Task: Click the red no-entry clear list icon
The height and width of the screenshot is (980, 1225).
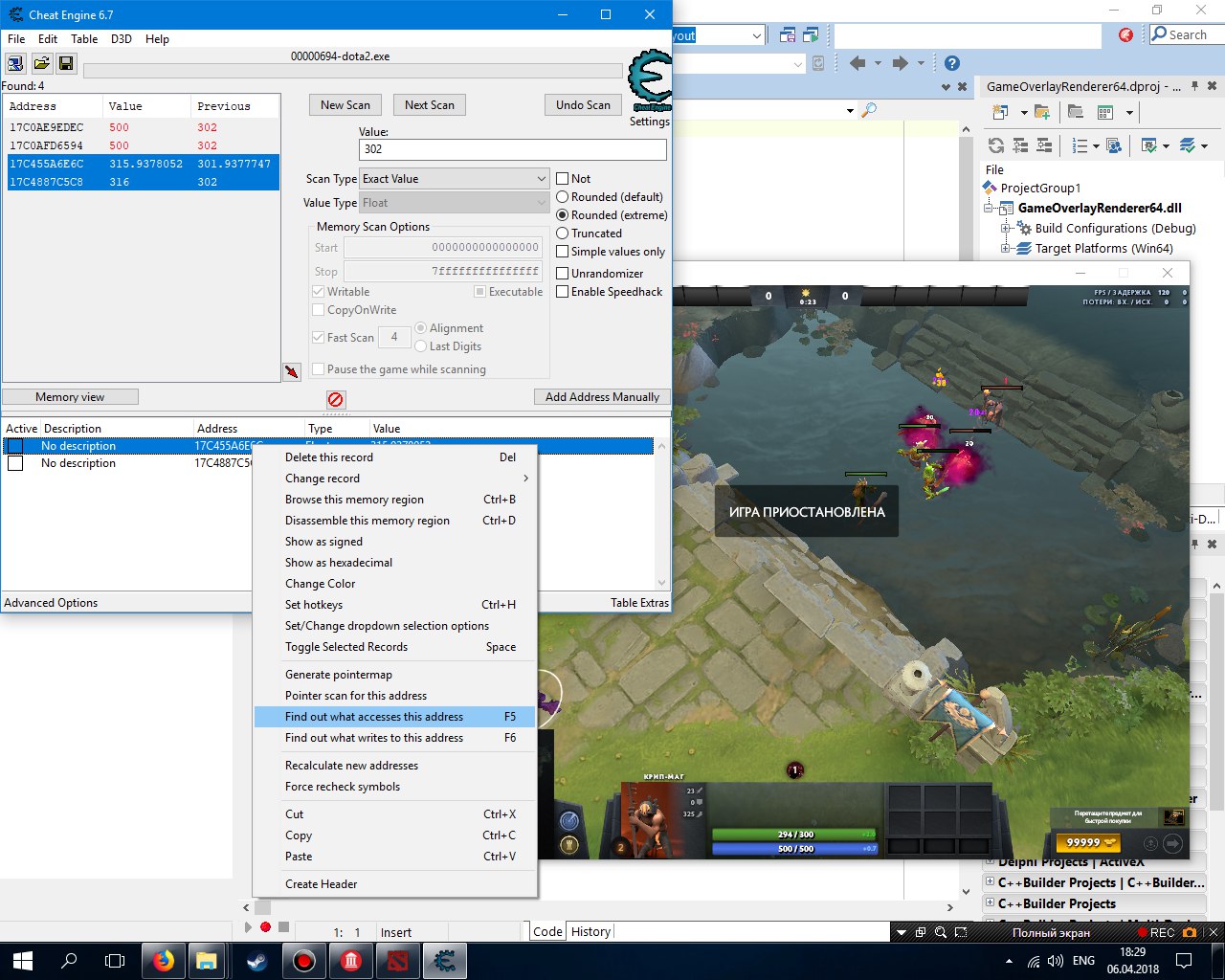Action: [x=335, y=399]
